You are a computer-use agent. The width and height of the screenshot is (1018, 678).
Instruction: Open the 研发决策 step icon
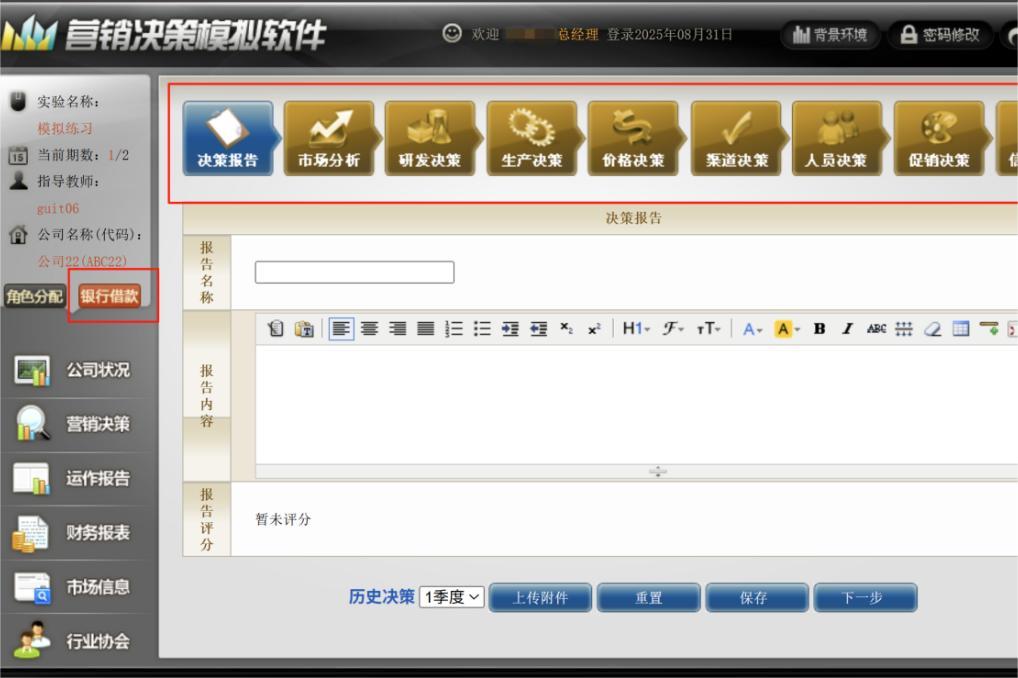[x=430, y=138]
